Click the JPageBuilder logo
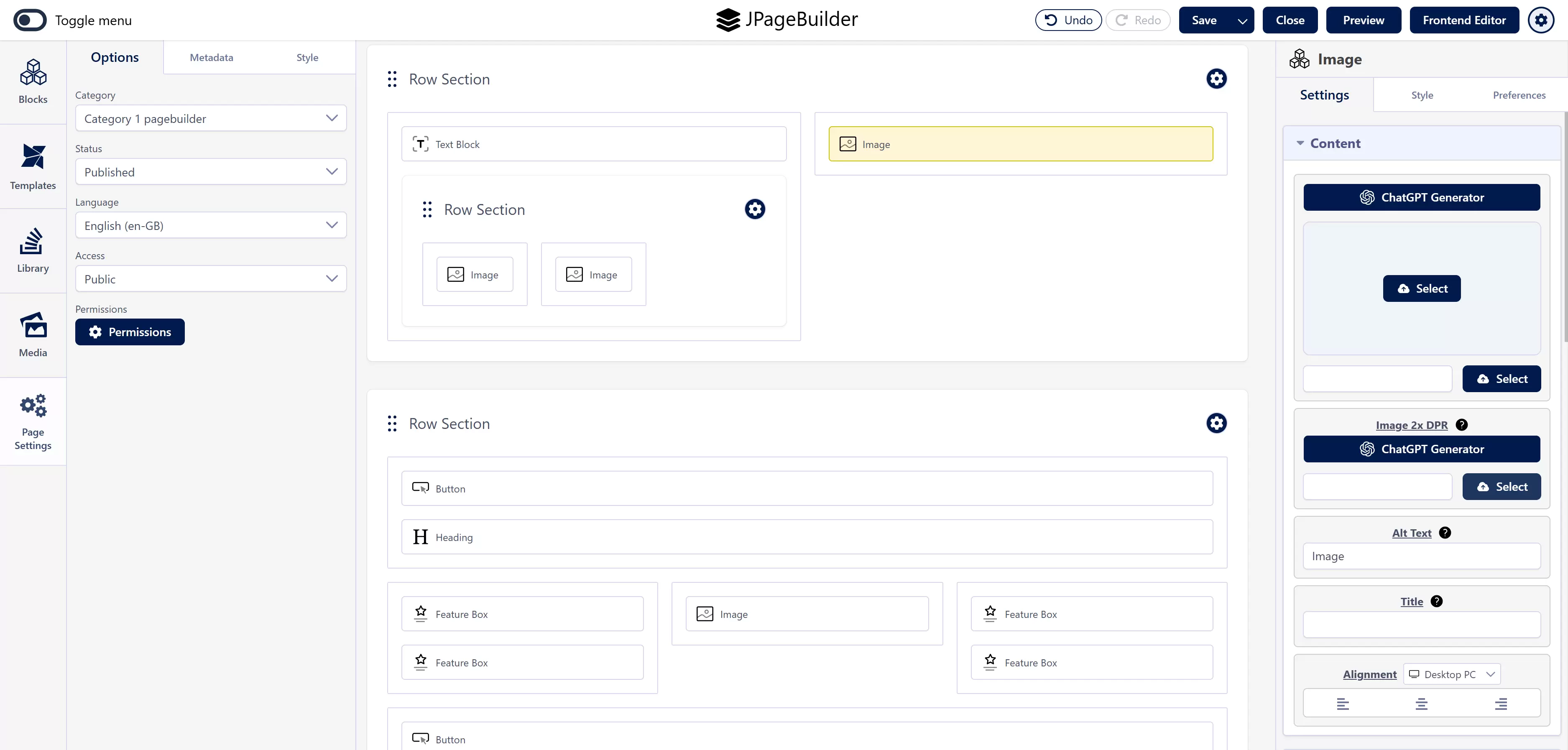Image resolution: width=1568 pixels, height=750 pixels. point(787,20)
